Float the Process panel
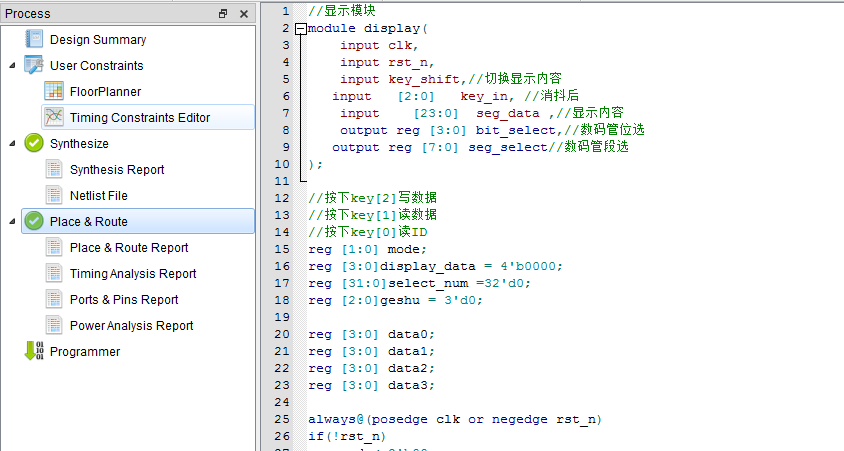Image resolution: width=844 pixels, height=451 pixels. click(223, 14)
